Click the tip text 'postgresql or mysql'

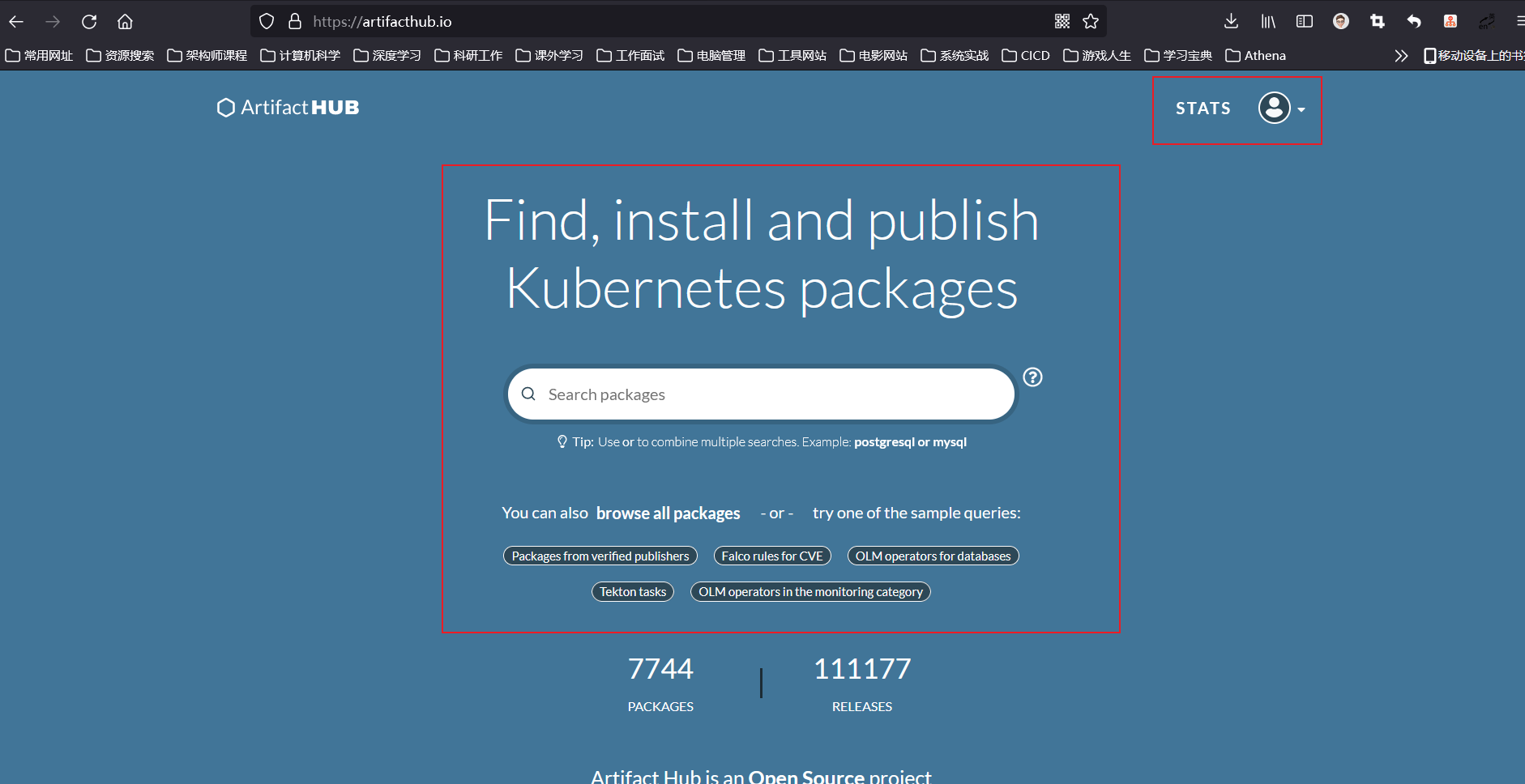[910, 442]
